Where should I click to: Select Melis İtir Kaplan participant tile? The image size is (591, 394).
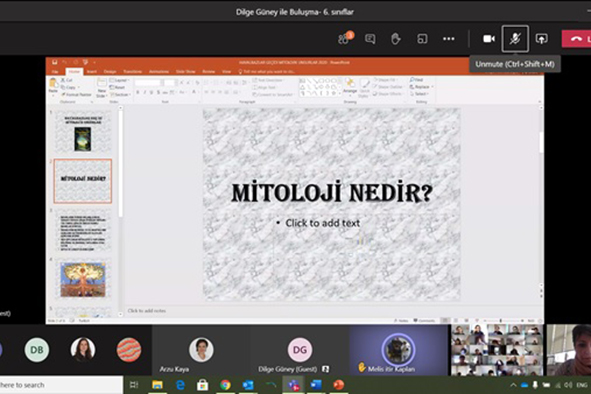[398, 350]
